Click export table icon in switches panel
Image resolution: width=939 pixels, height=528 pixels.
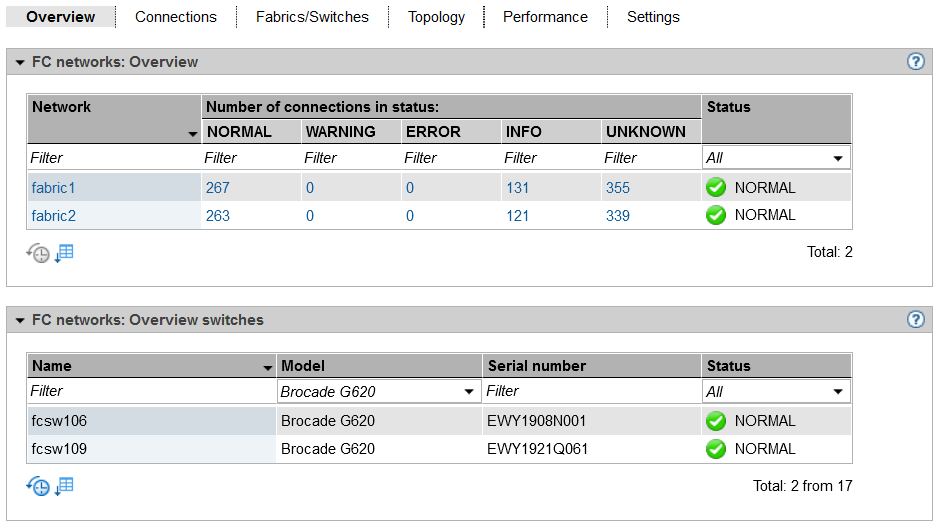64,486
